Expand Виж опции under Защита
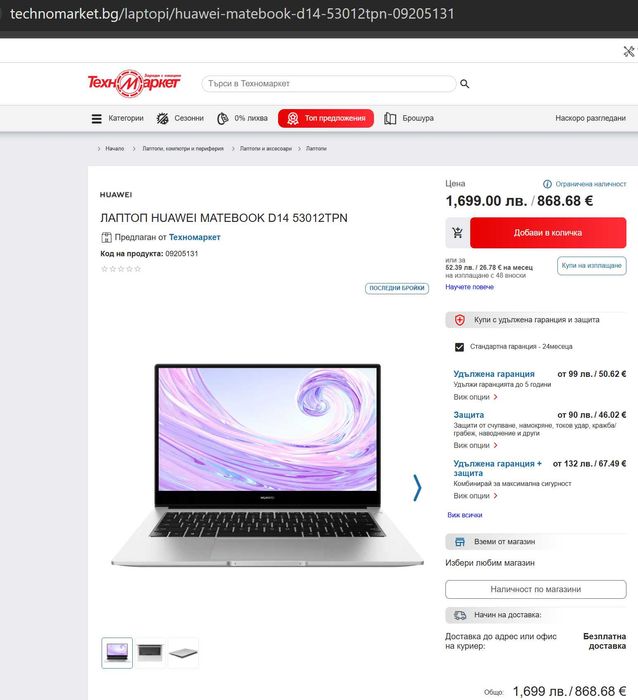Image resolution: width=638 pixels, height=700 pixels. tap(475, 445)
